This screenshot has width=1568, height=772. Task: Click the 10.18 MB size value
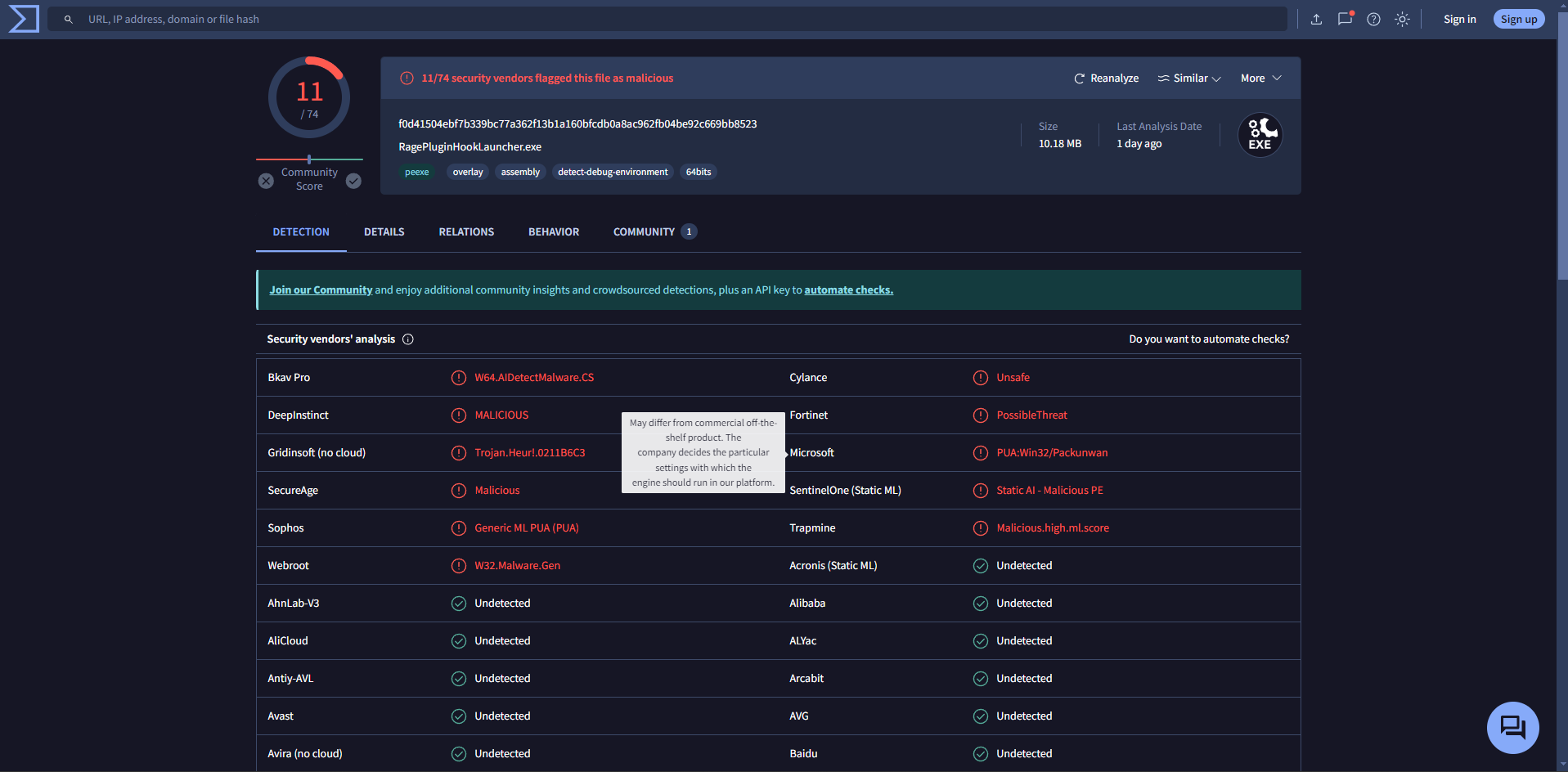pos(1060,144)
